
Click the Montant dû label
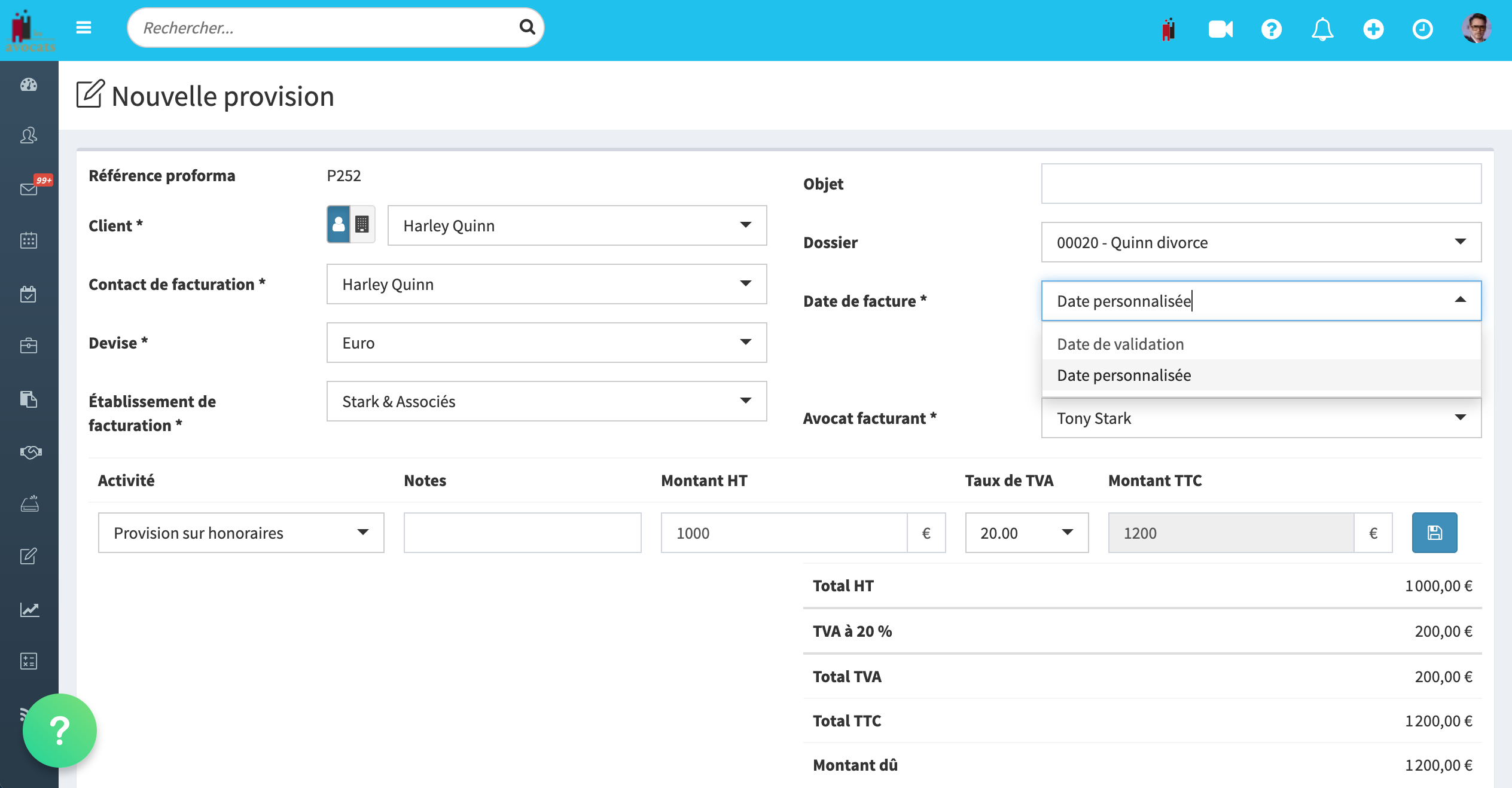tap(855, 765)
